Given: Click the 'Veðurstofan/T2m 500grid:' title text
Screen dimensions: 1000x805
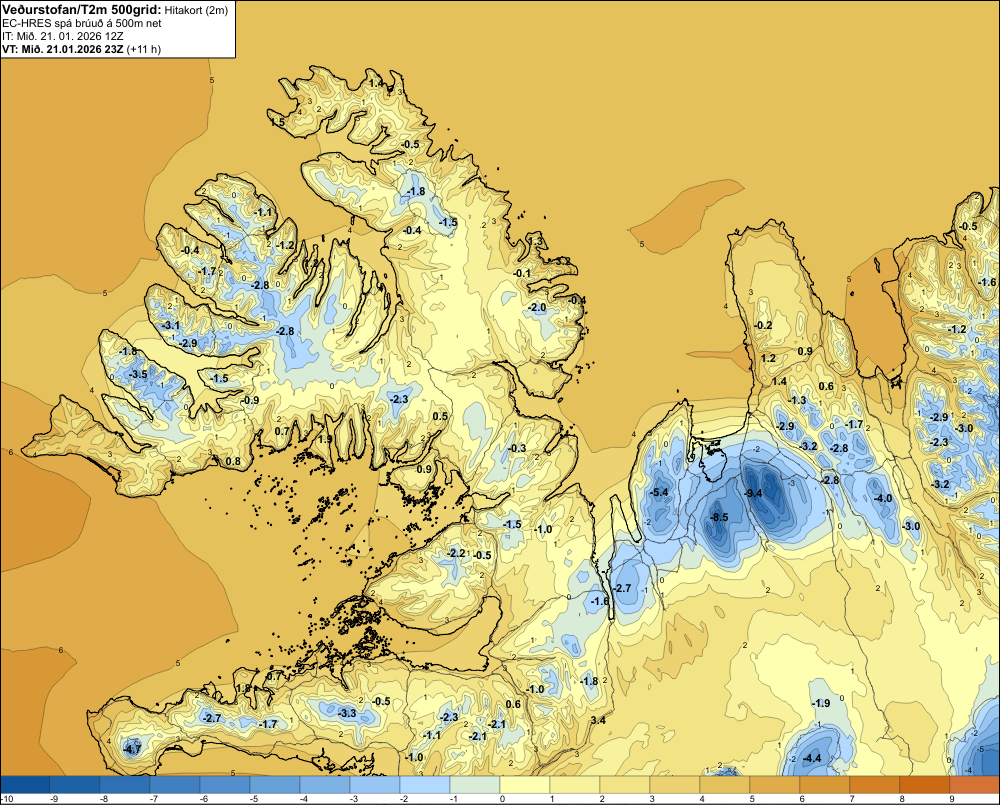Looking at the screenshot, I should click(82, 10).
